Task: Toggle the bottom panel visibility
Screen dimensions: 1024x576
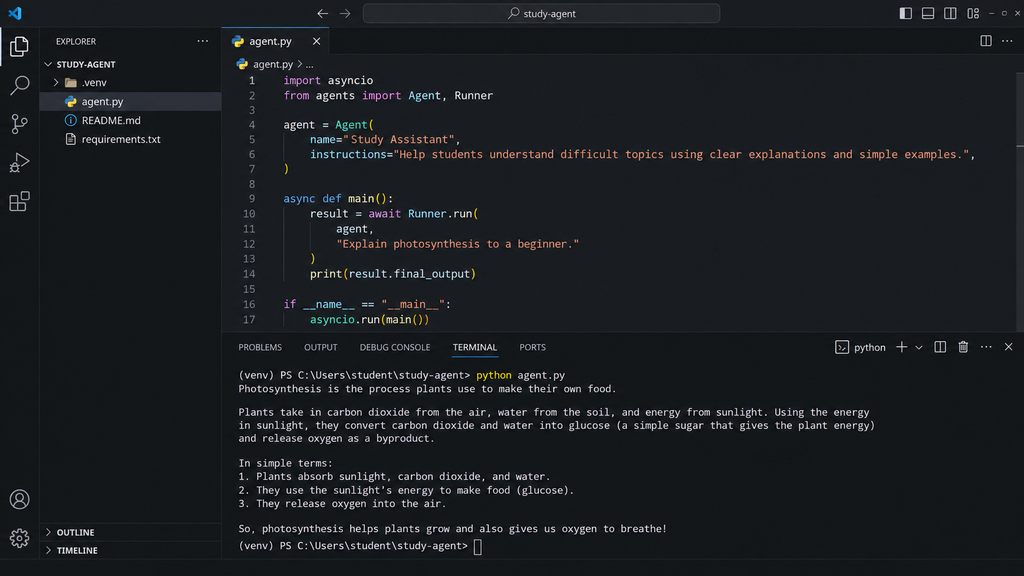Action: (928, 13)
